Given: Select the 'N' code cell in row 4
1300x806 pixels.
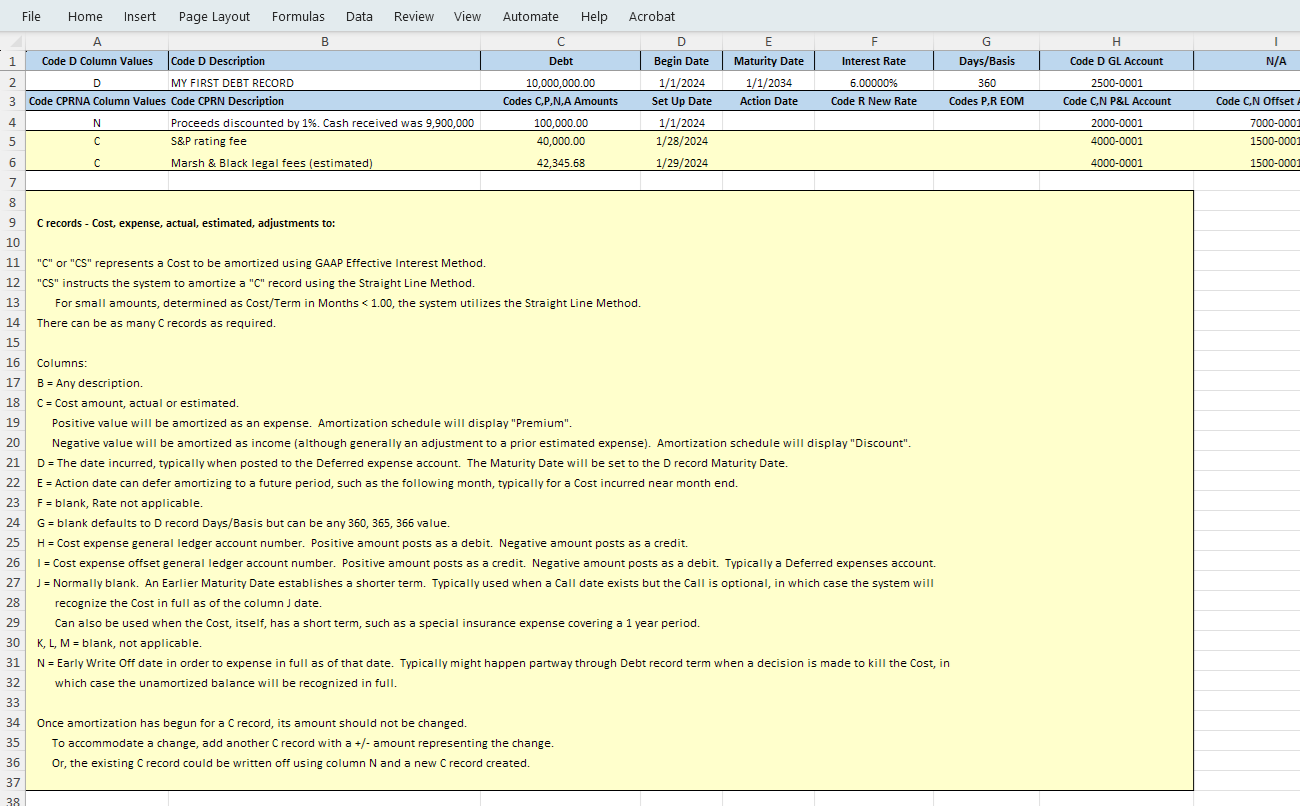Looking at the screenshot, I should 97,123.
